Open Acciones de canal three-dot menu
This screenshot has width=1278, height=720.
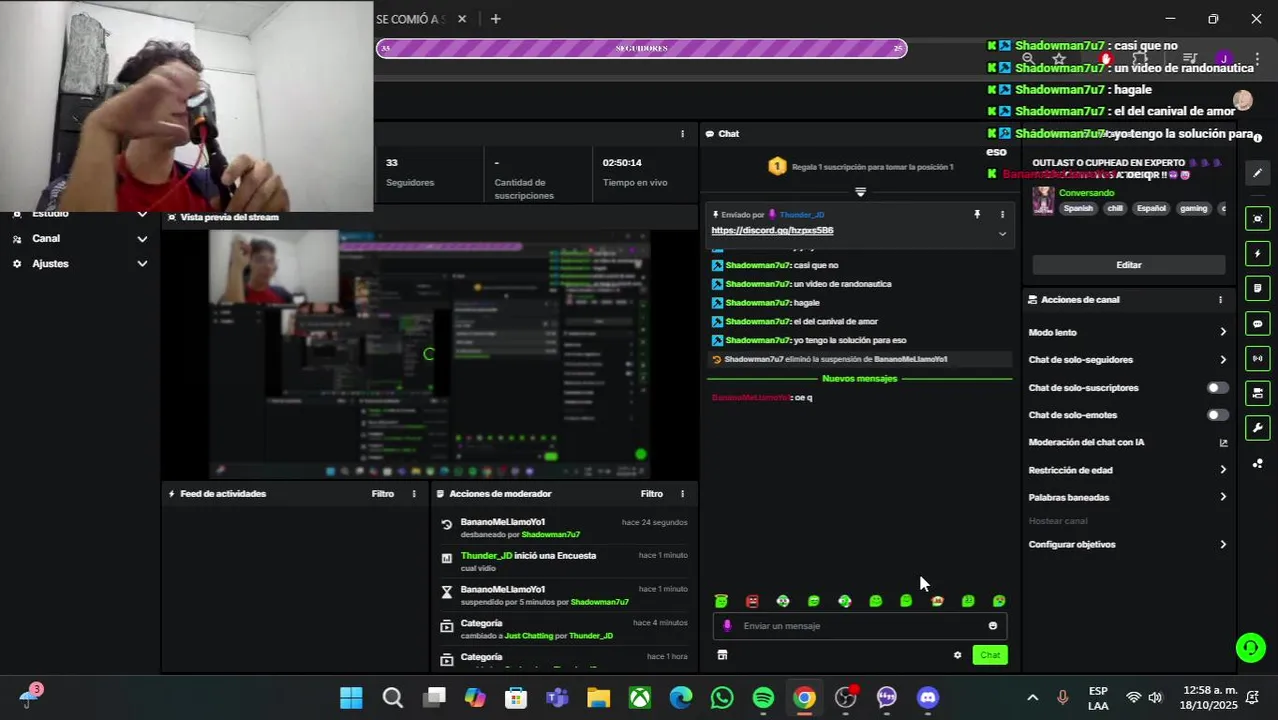tap(1220, 300)
